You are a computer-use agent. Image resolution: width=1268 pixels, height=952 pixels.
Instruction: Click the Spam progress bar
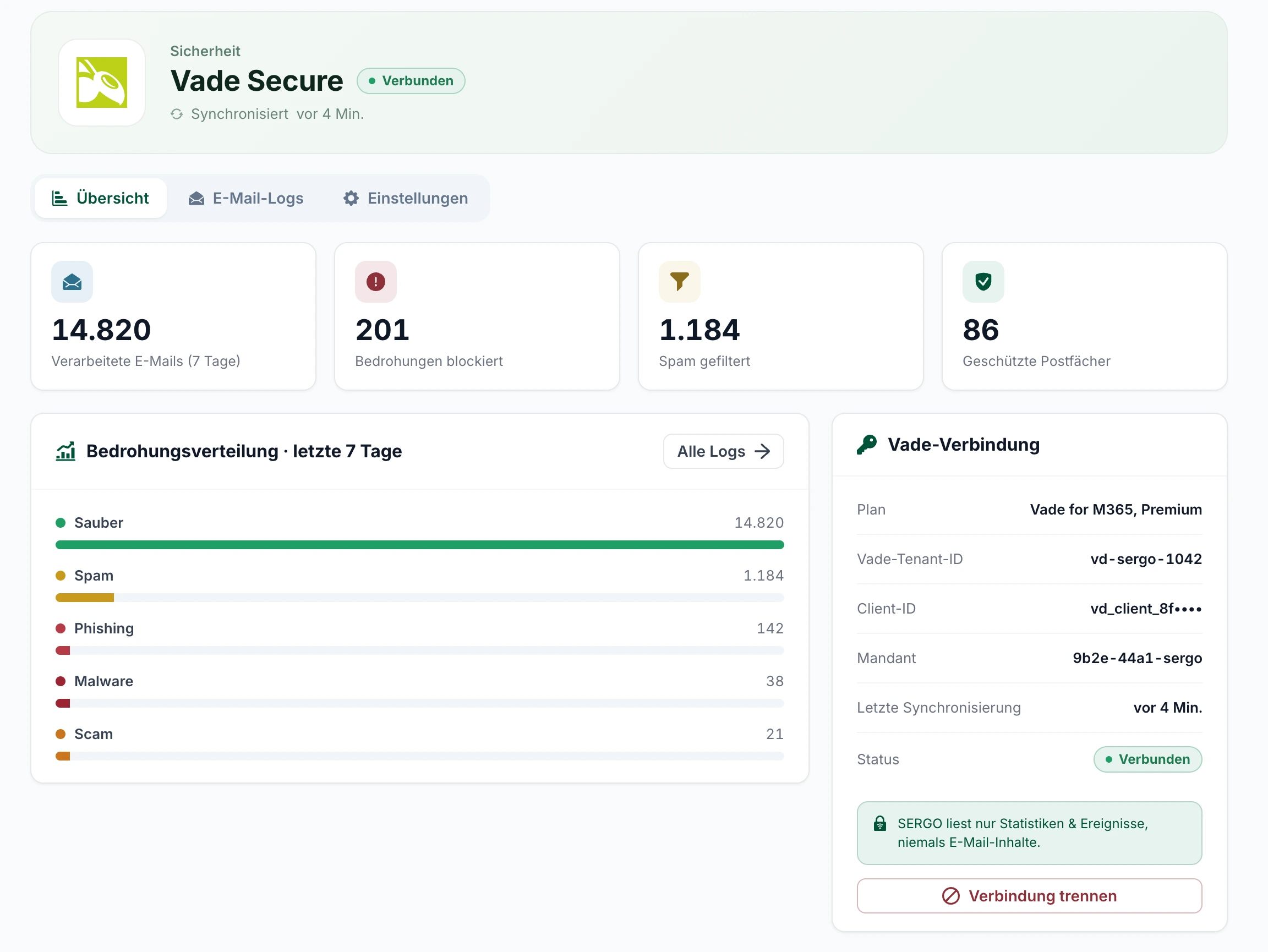click(x=419, y=597)
